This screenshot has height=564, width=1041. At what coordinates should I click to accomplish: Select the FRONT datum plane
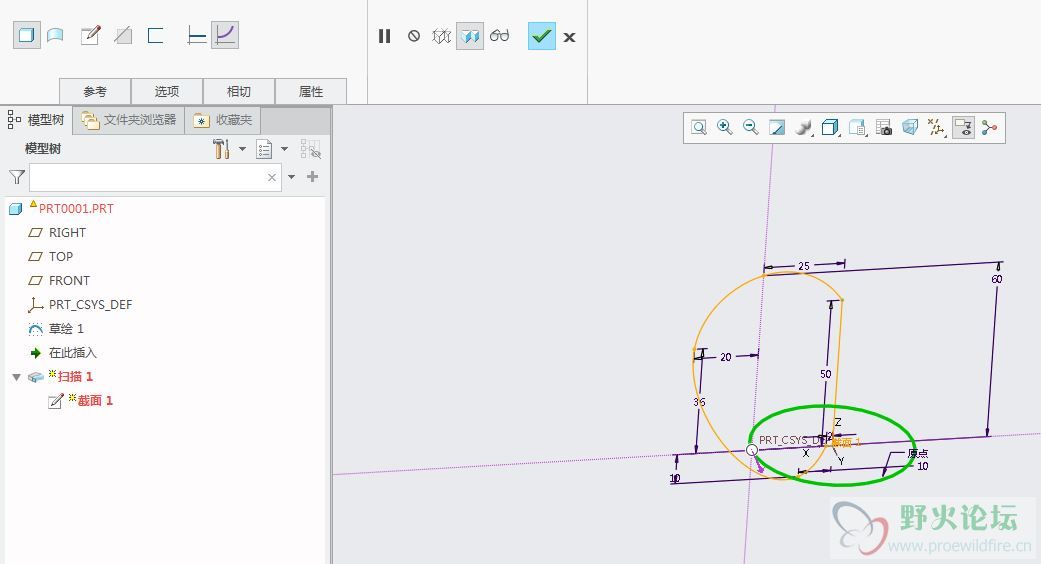pyautogui.click(x=69, y=281)
